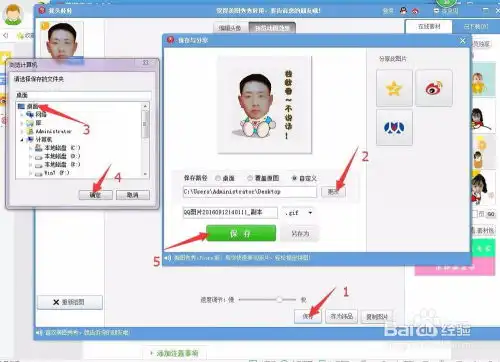Screen dimensions: 500x362
Task: Click 保存 at the main window bottom
Action: (308, 316)
